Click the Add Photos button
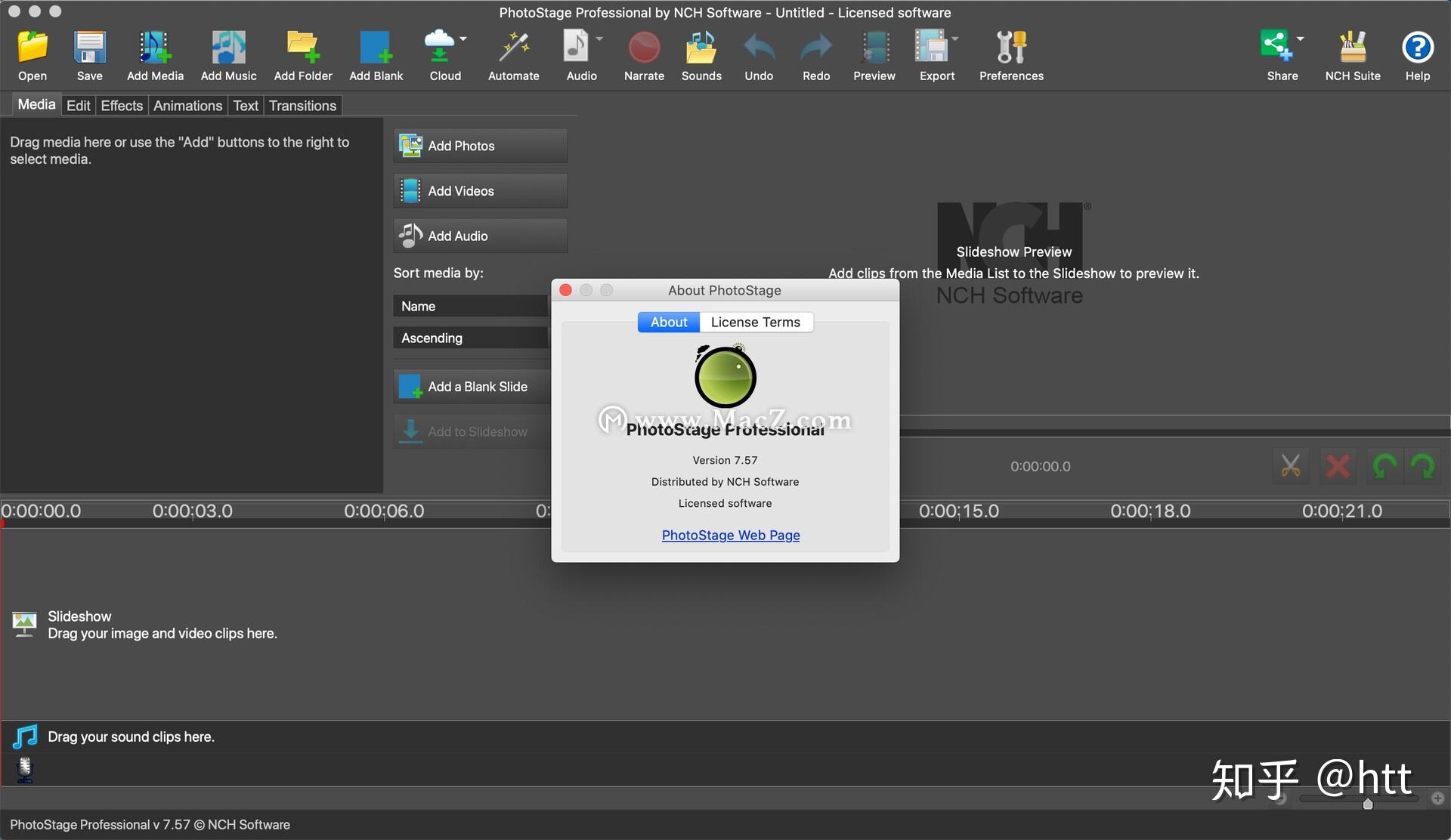 coord(480,146)
